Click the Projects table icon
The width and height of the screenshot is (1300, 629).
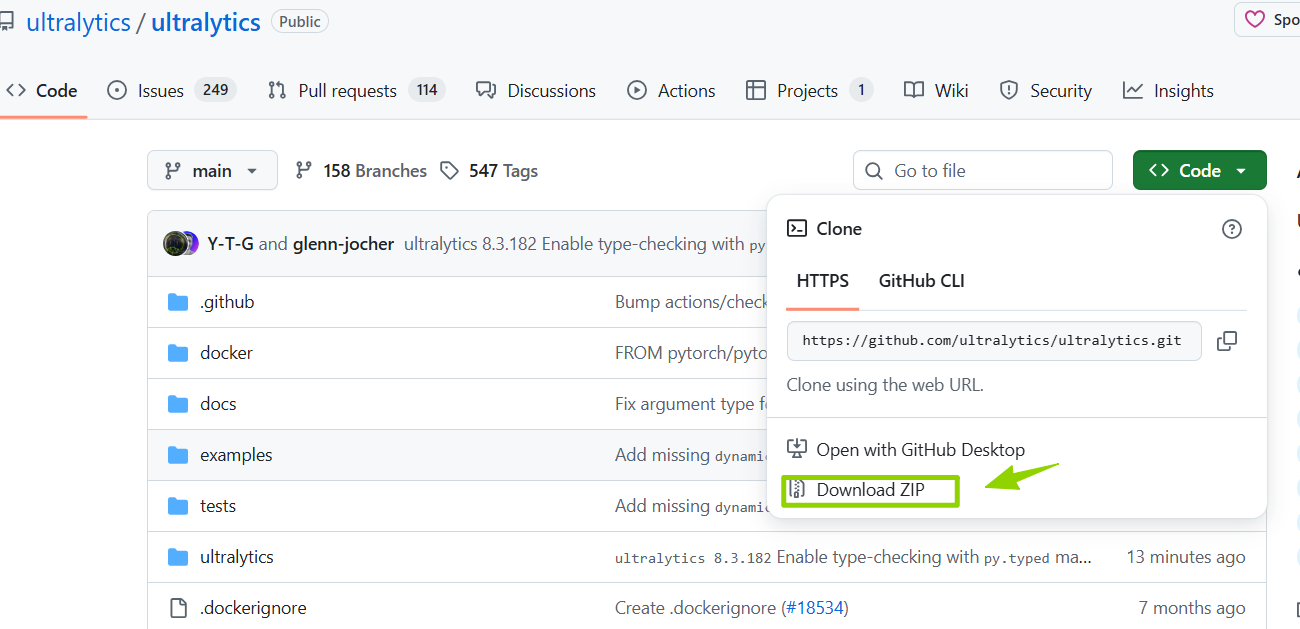pyautogui.click(x=756, y=91)
